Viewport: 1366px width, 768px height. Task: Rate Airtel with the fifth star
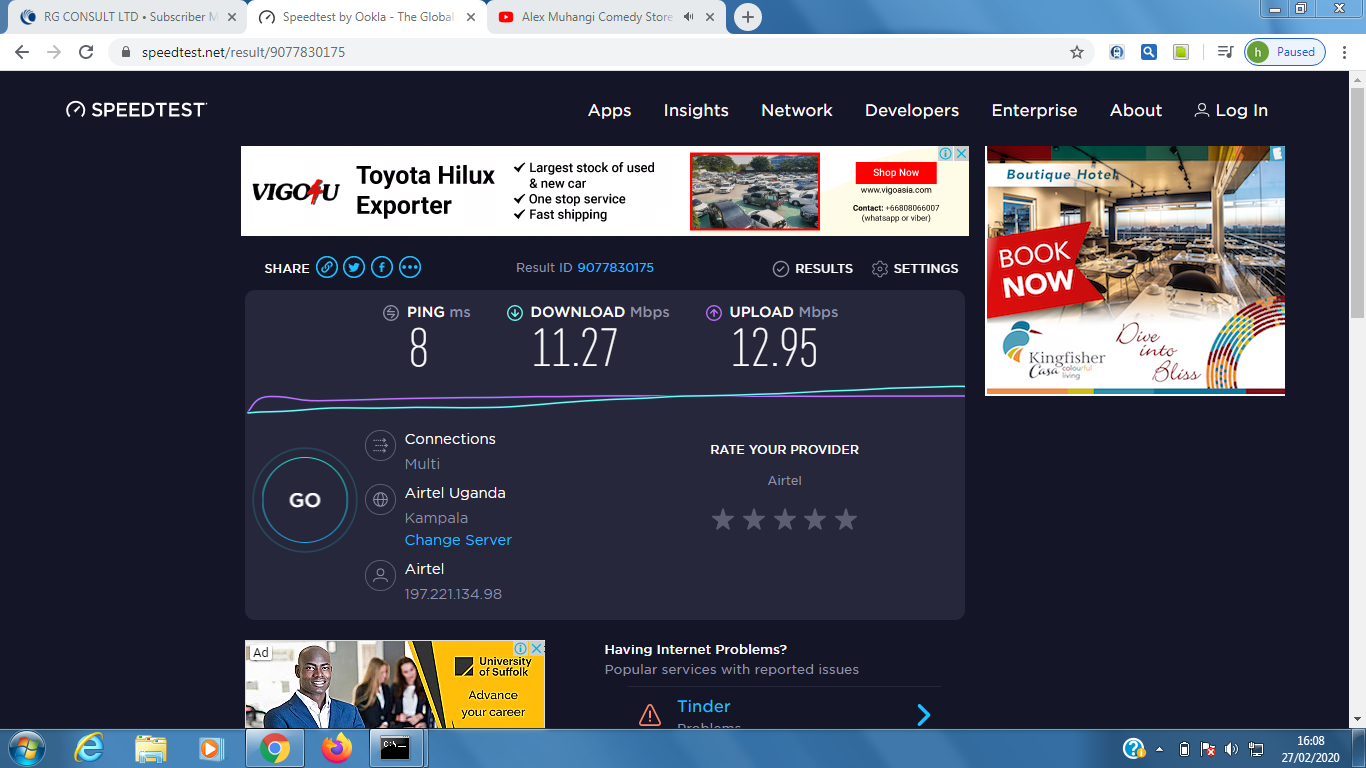click(846, 519)
